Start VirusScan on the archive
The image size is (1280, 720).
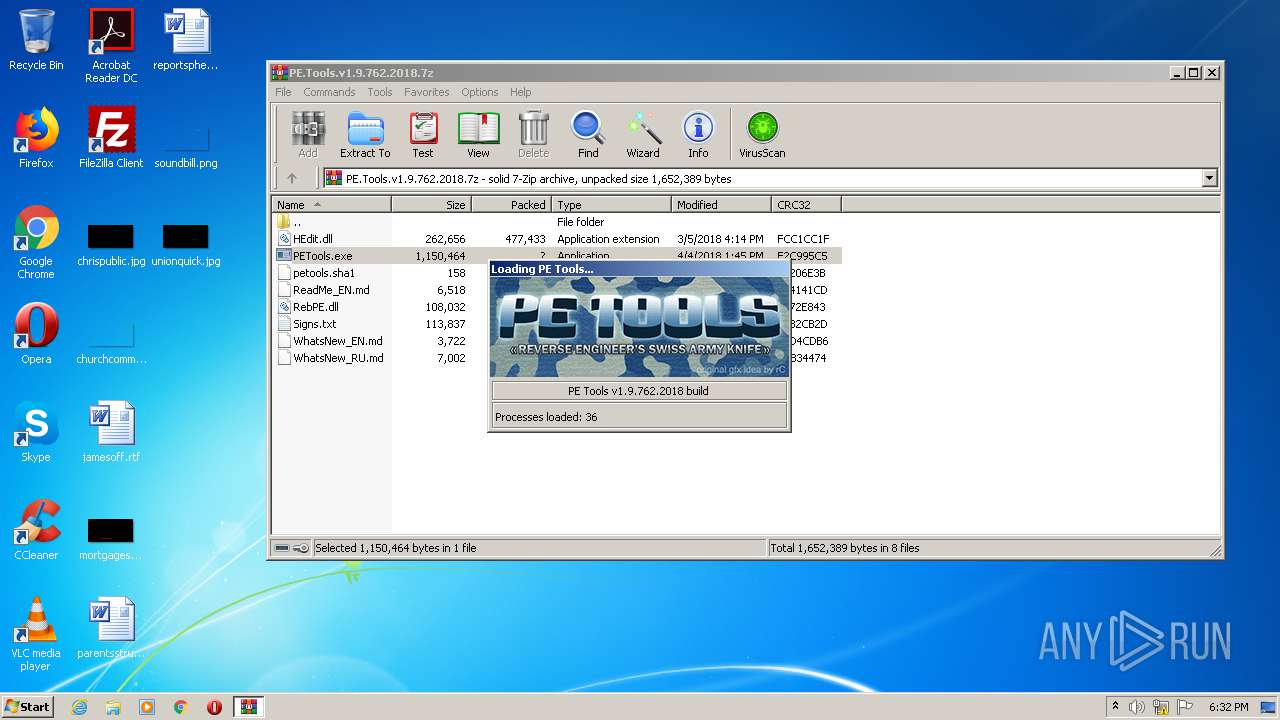762,134
